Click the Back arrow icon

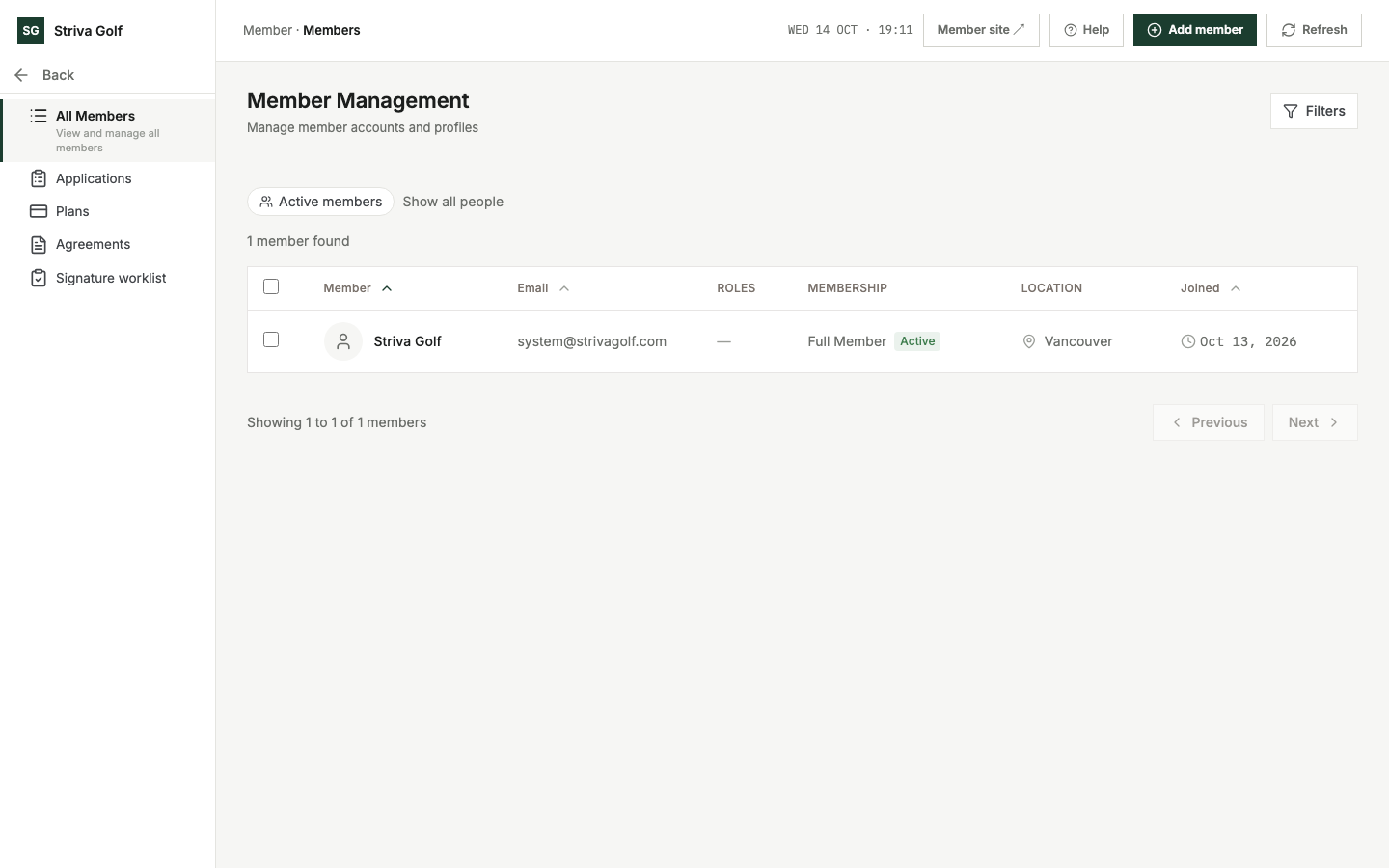pos(21,75)
